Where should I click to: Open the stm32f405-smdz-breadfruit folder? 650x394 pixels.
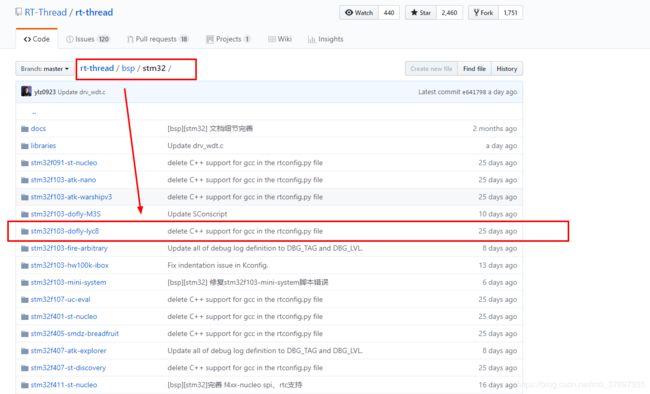click(75, 333)
